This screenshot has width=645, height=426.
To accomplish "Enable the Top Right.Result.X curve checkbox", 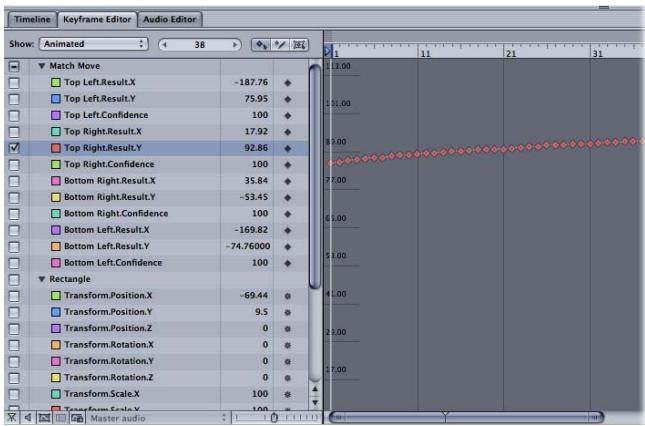I will 14,132.
